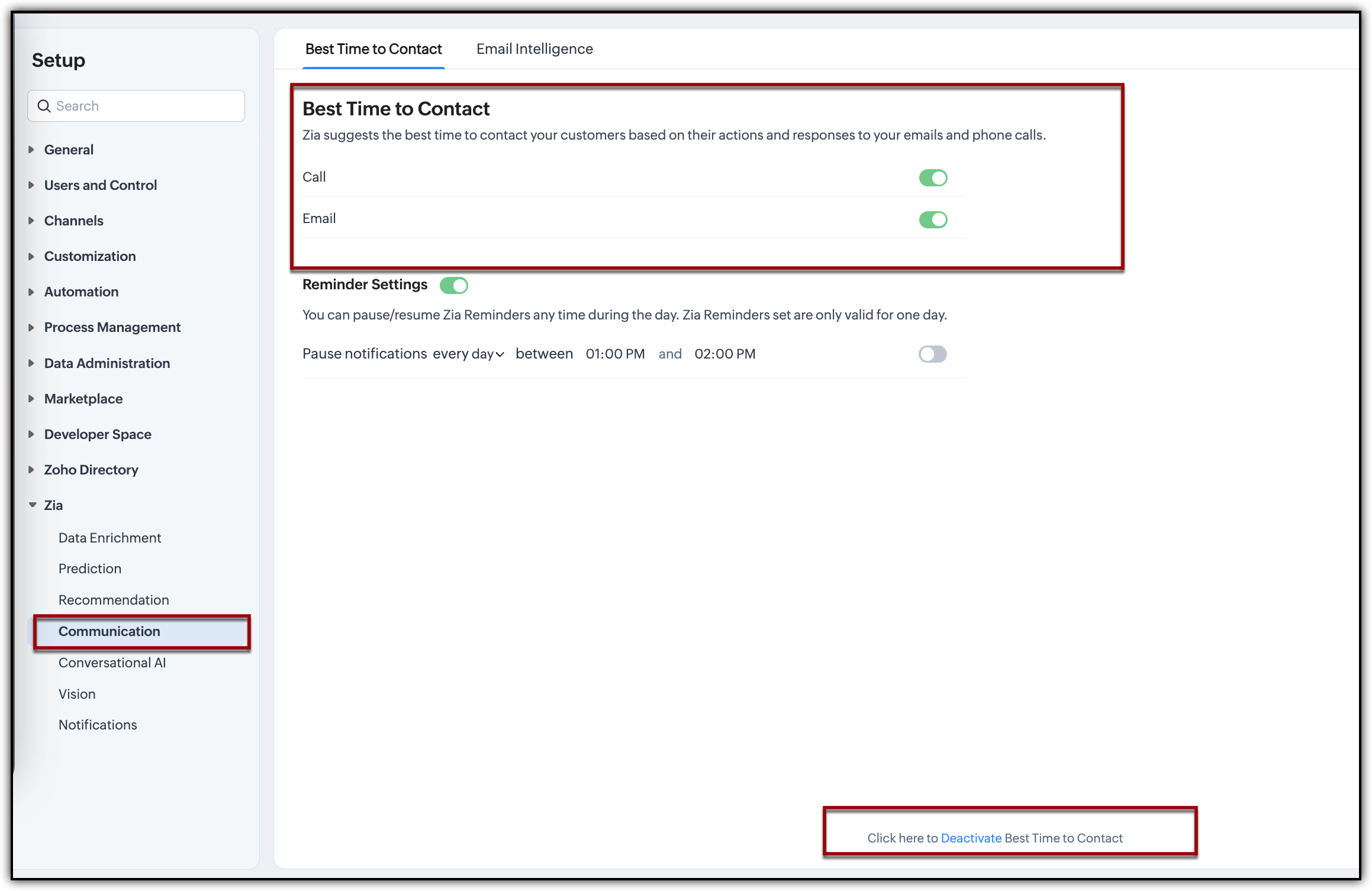The width and height of the screenshot is (1372, 891).
Task: Click the Automation menu label
Action: coord(82,292)
